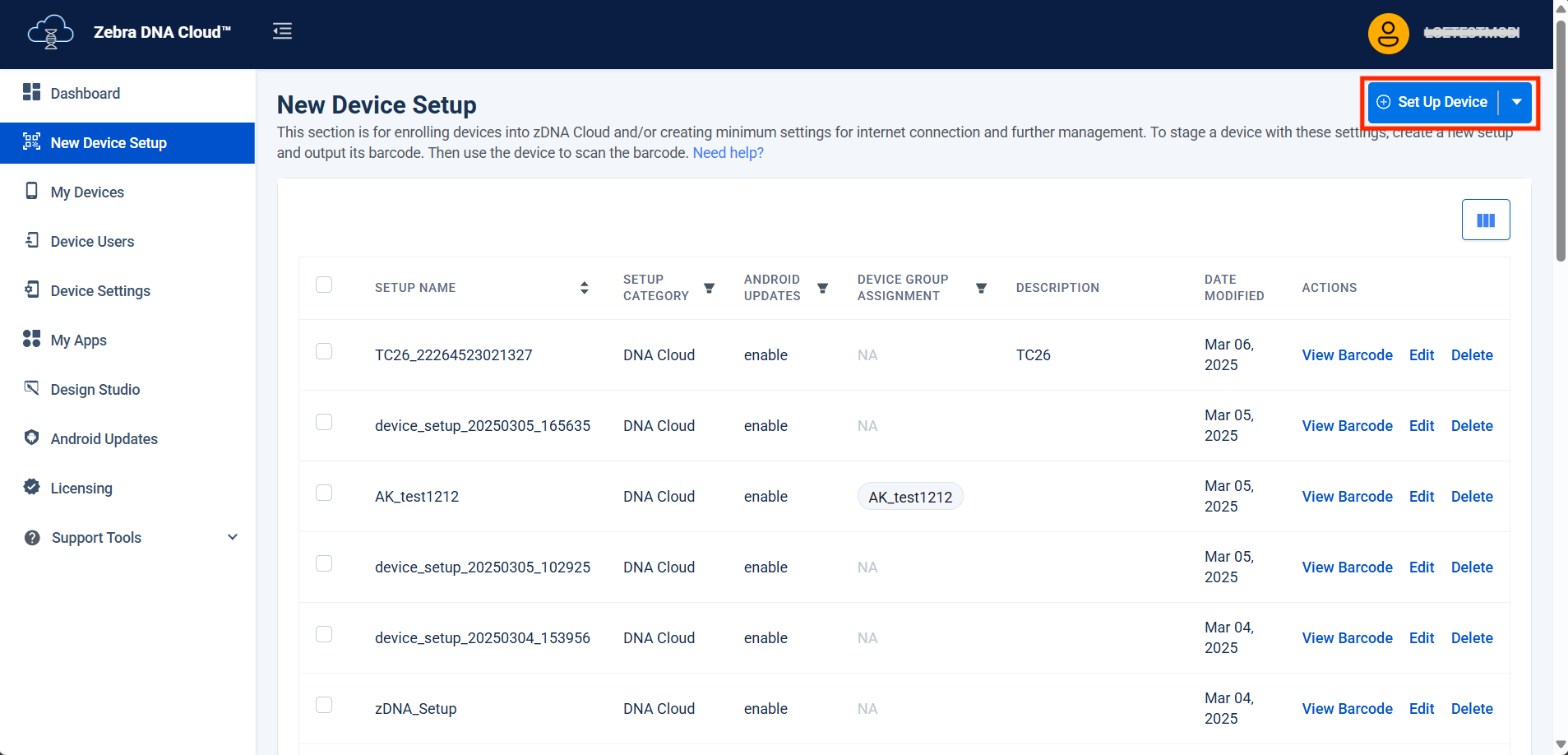Click the Need help? link

point(728,153)
